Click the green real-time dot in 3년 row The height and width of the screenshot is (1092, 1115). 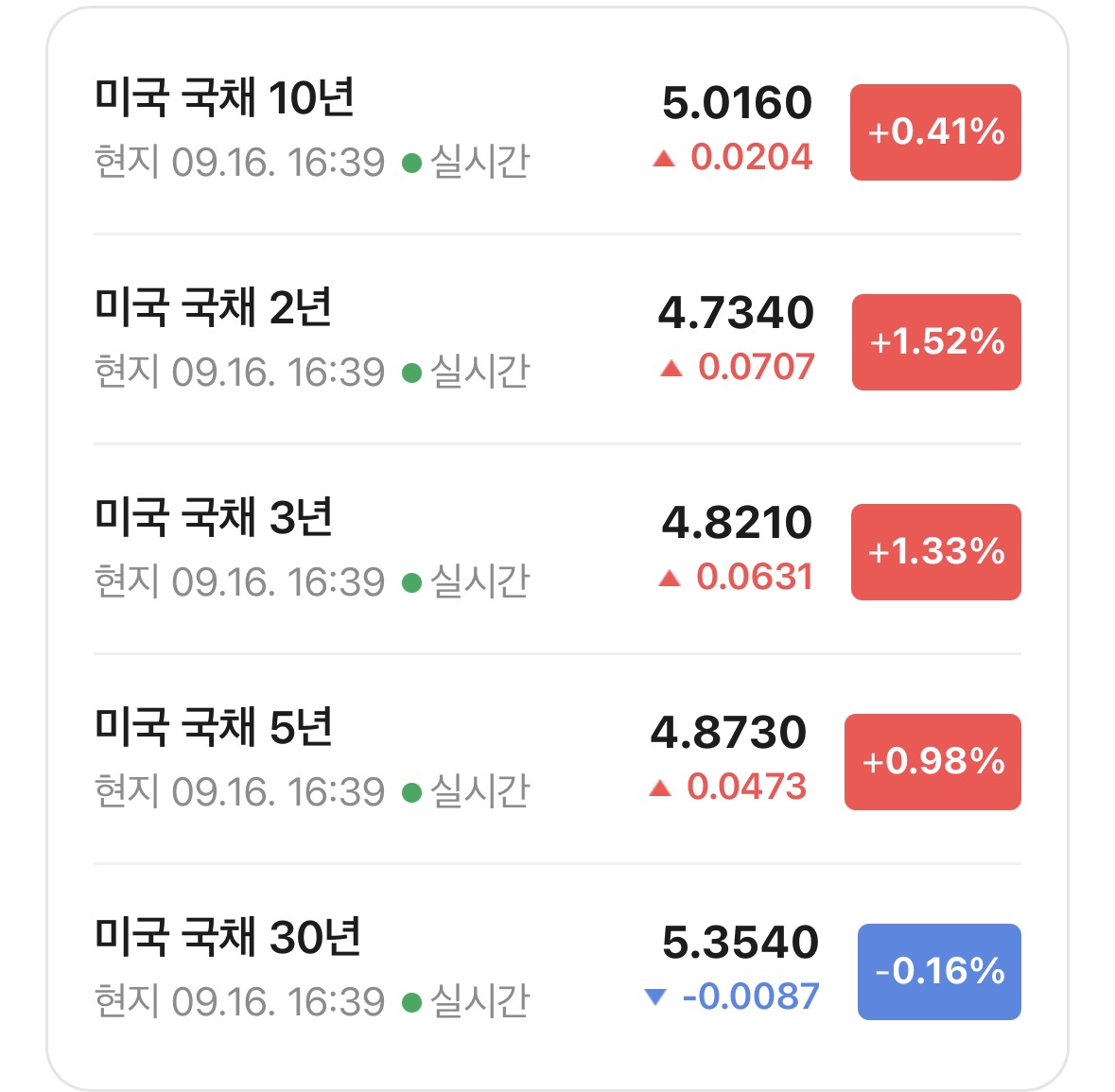[411, 583]
